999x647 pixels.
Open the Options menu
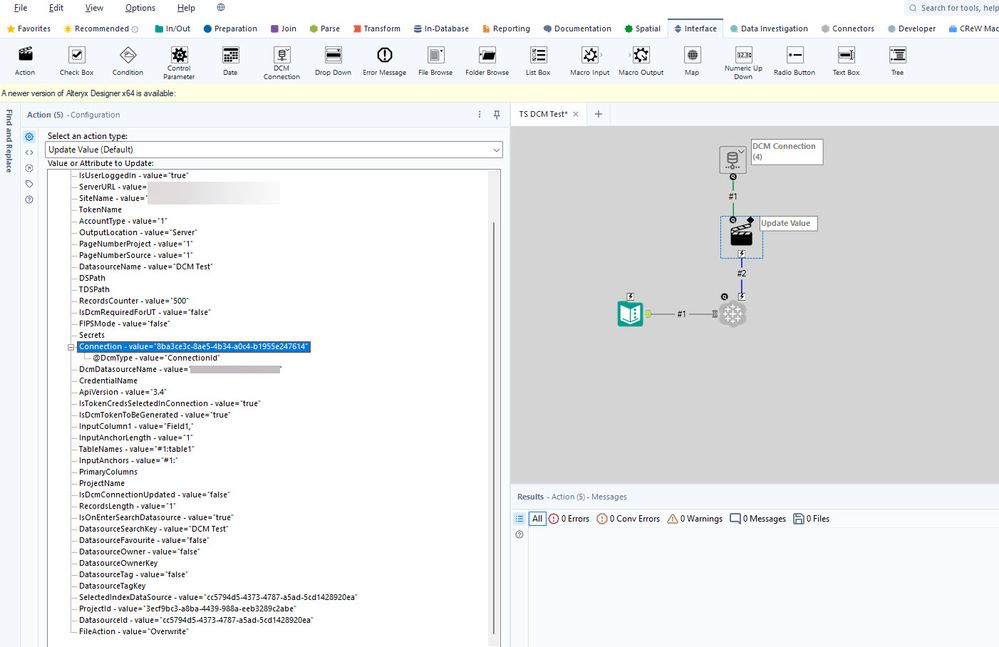click(x=140, y=8)
